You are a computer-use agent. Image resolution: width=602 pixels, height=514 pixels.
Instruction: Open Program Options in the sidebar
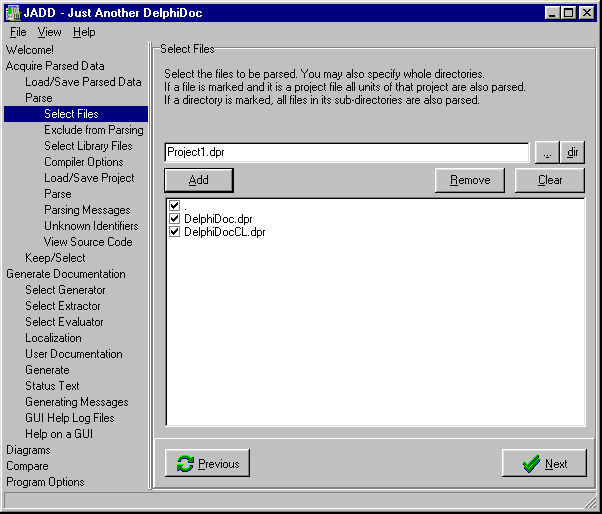tap(45, 482)
